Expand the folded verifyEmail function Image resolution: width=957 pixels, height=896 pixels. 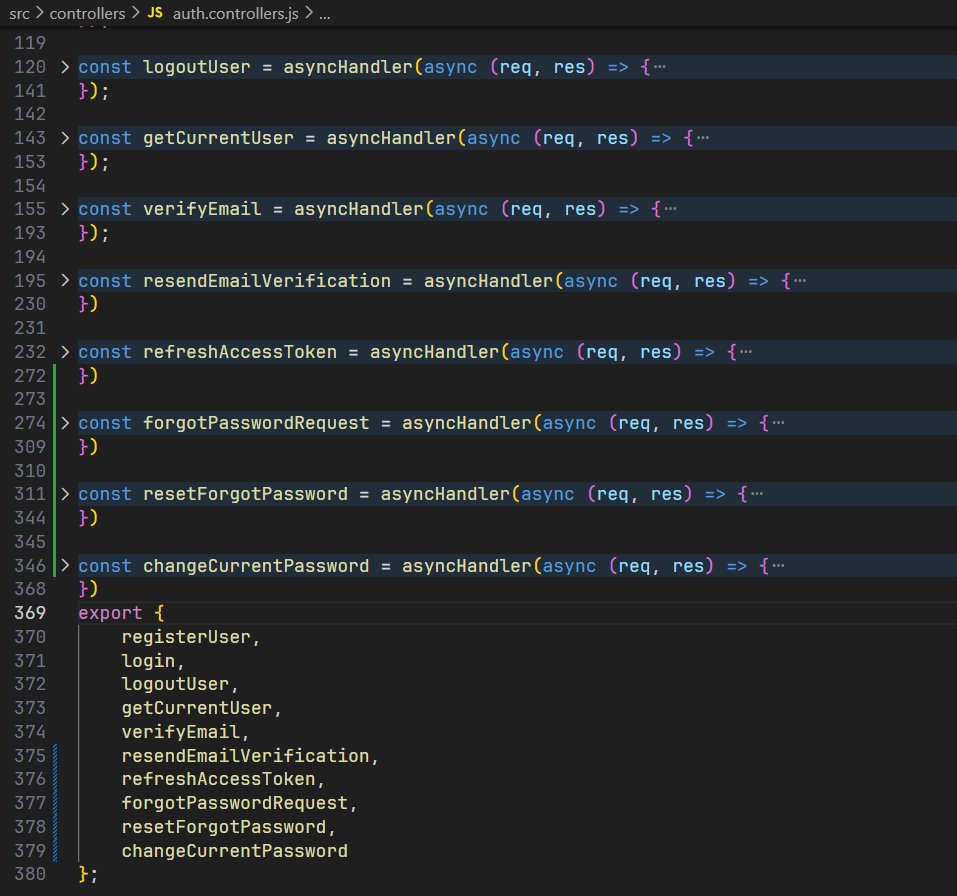65,209
